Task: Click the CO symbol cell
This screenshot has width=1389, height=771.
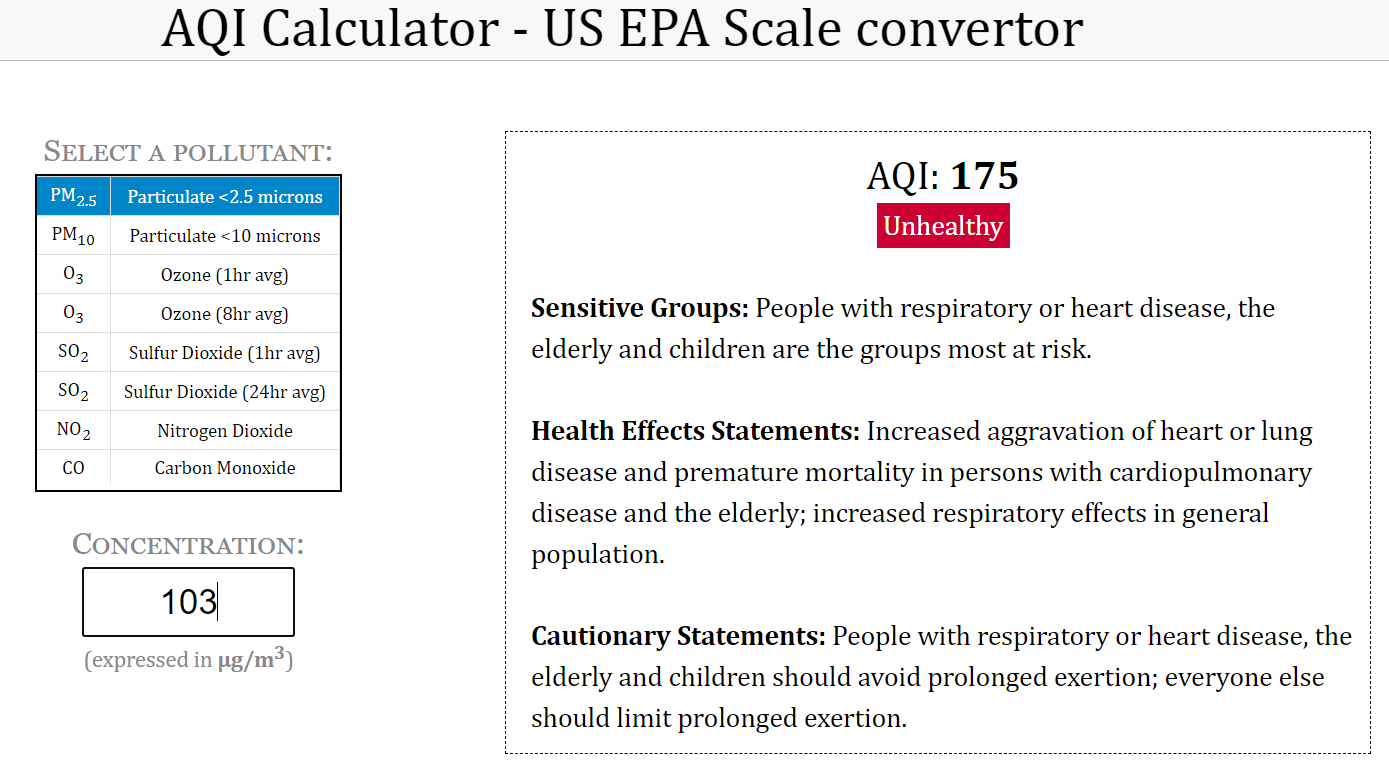Action: coord(74,468)
